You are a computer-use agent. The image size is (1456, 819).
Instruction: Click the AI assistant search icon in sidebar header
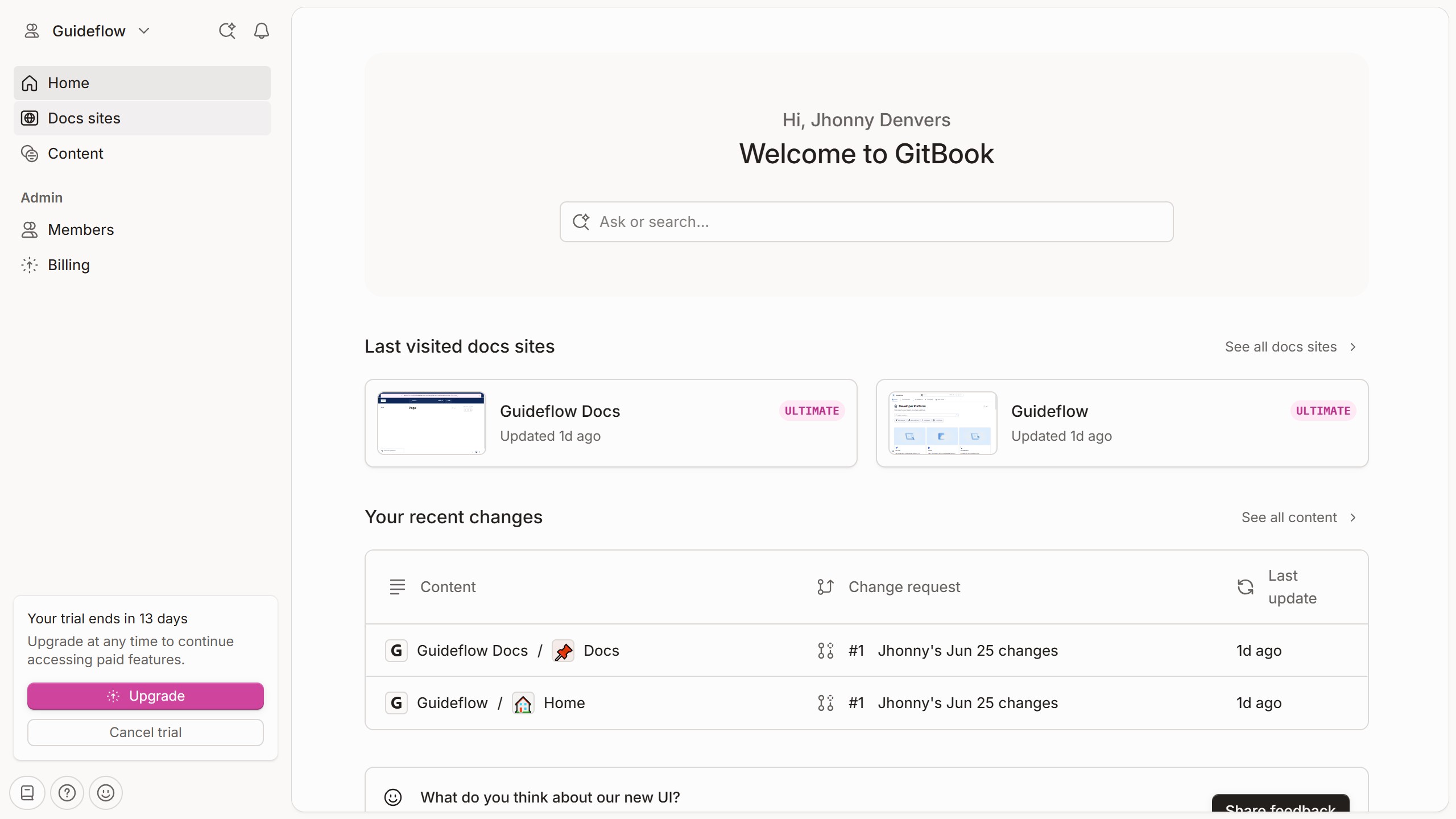coord(227,31)
